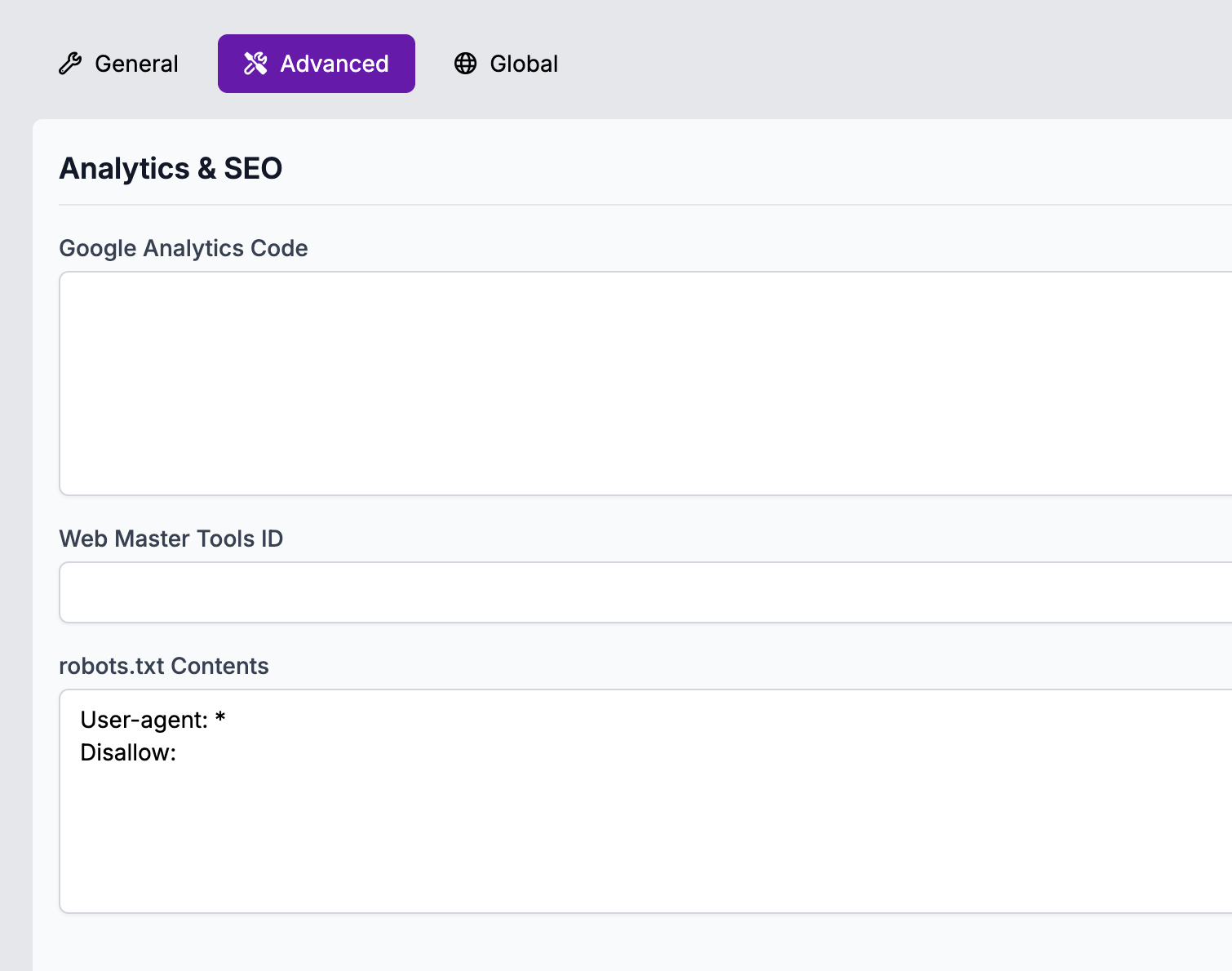The image size is (1232, 971).
Task: Click the globe icon beside Global
Action: click(465, 64)
